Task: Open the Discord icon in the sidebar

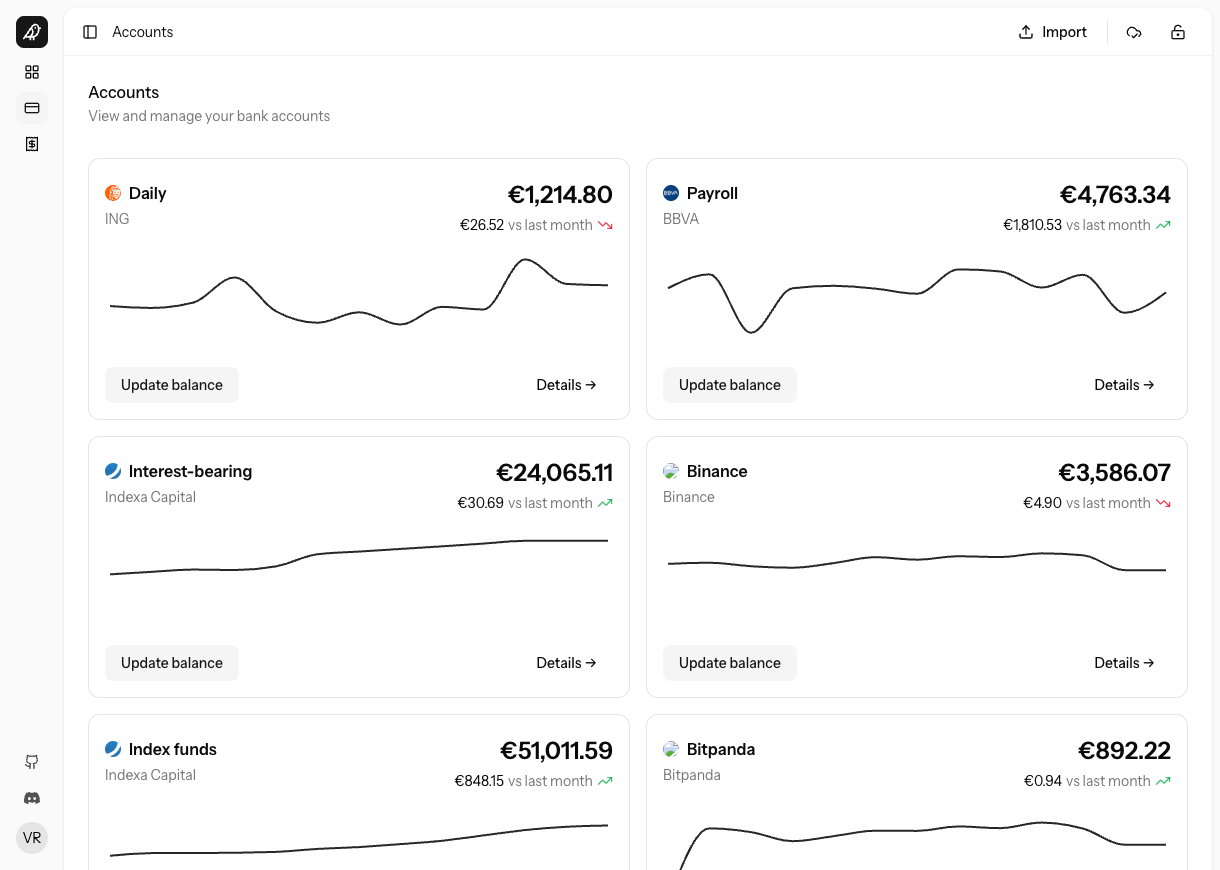Action: pos(31,797)
